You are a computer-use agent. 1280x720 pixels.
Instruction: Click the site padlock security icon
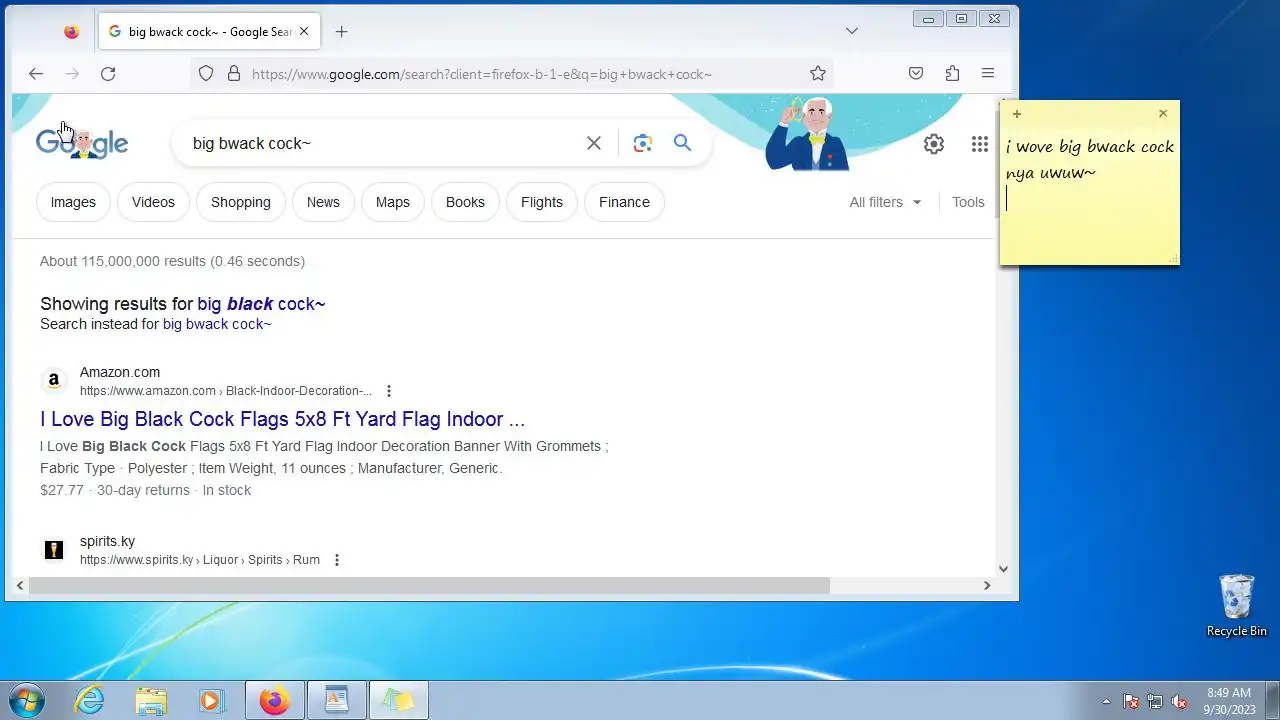234,73
